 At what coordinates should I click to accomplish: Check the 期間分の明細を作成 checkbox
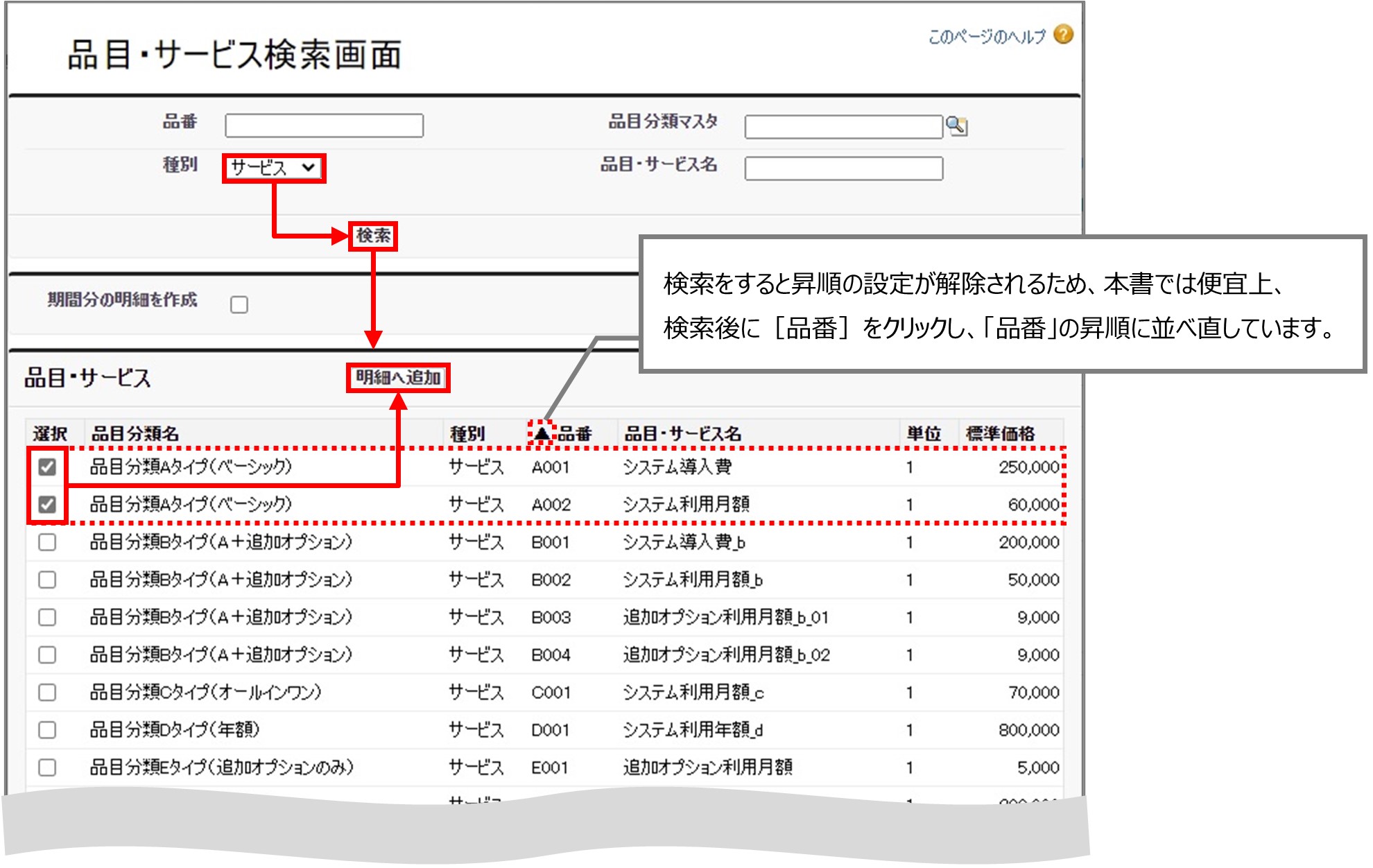[239, 304]
